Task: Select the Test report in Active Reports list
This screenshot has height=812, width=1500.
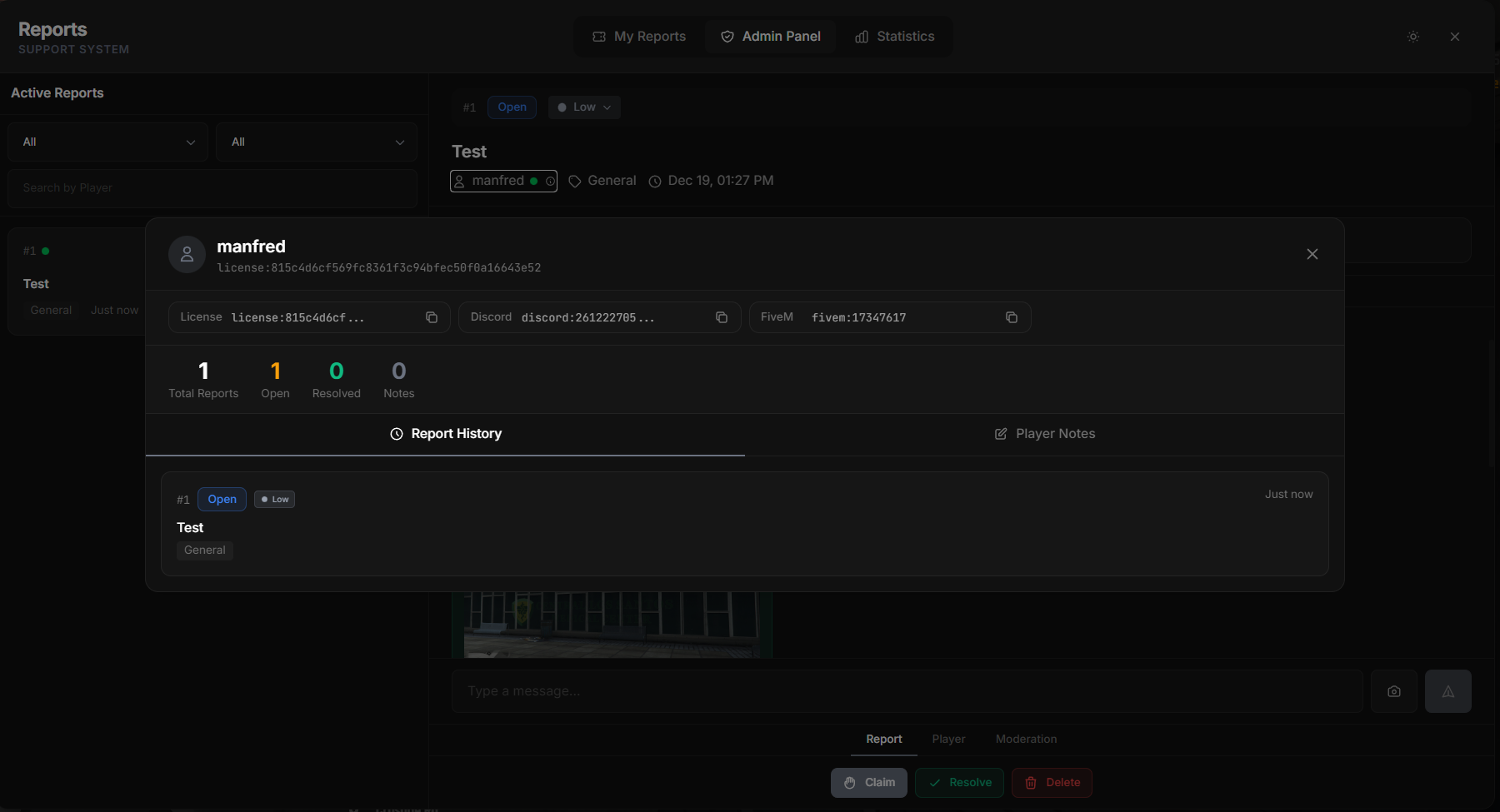Action: [x=77, y=281]
